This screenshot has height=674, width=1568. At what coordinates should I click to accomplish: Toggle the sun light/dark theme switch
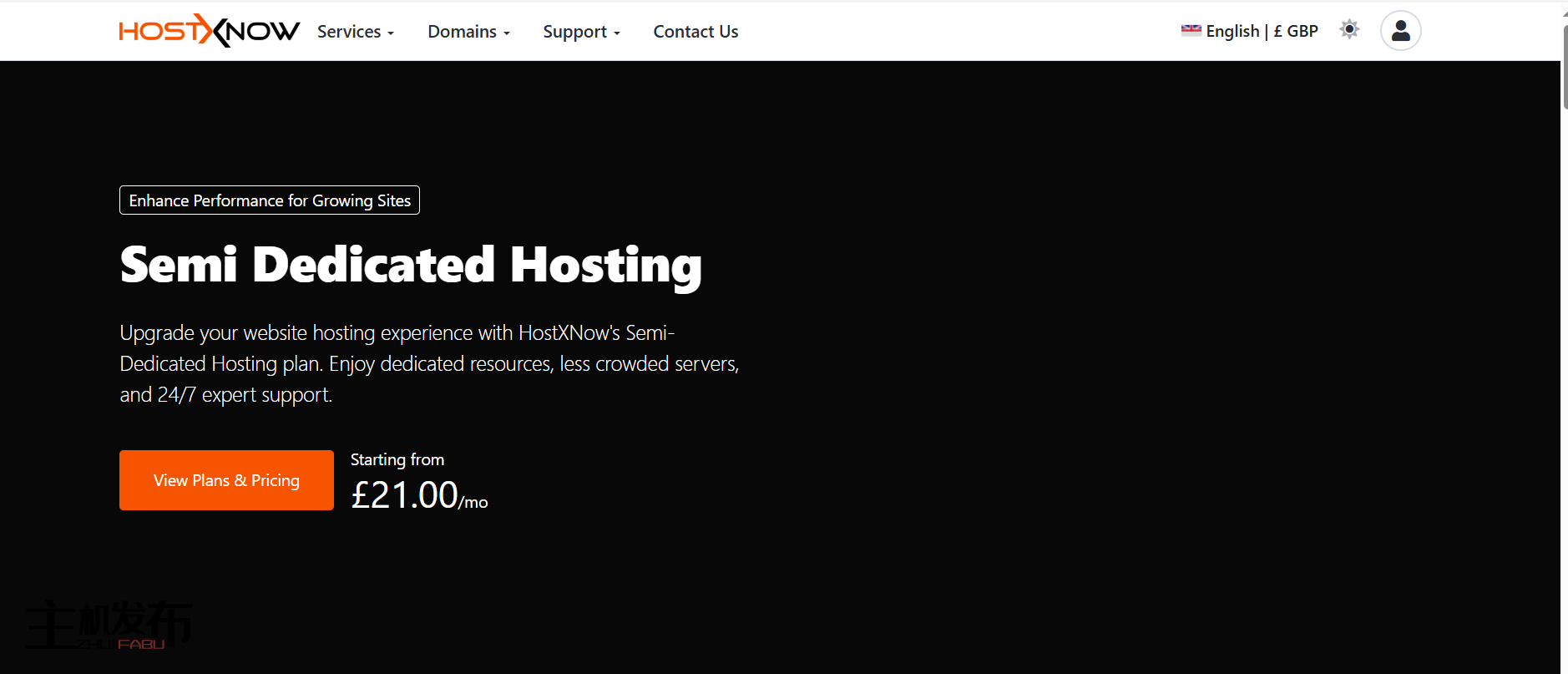click(1349, 30)
